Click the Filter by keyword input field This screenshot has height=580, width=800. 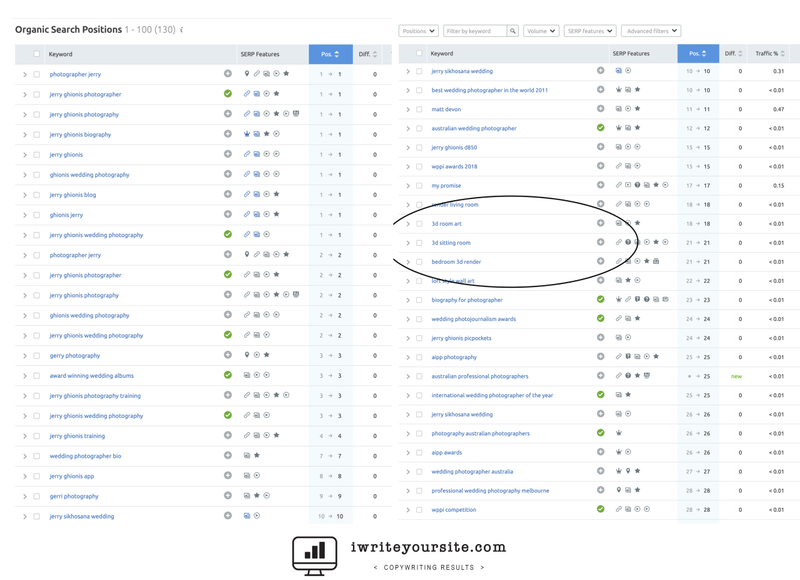pos(475,31)
